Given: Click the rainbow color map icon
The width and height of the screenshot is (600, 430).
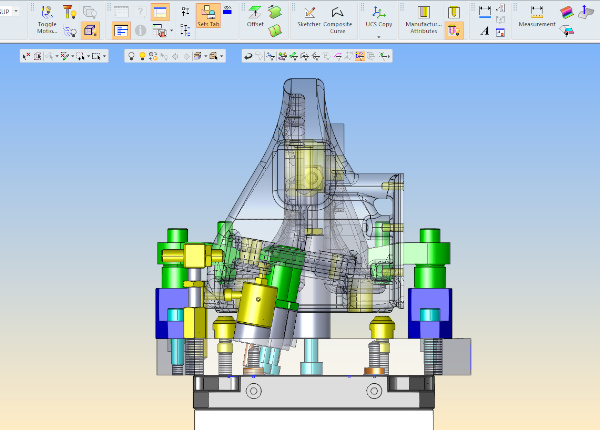Looking at the screenshot, I should click(x=566, y=12).
